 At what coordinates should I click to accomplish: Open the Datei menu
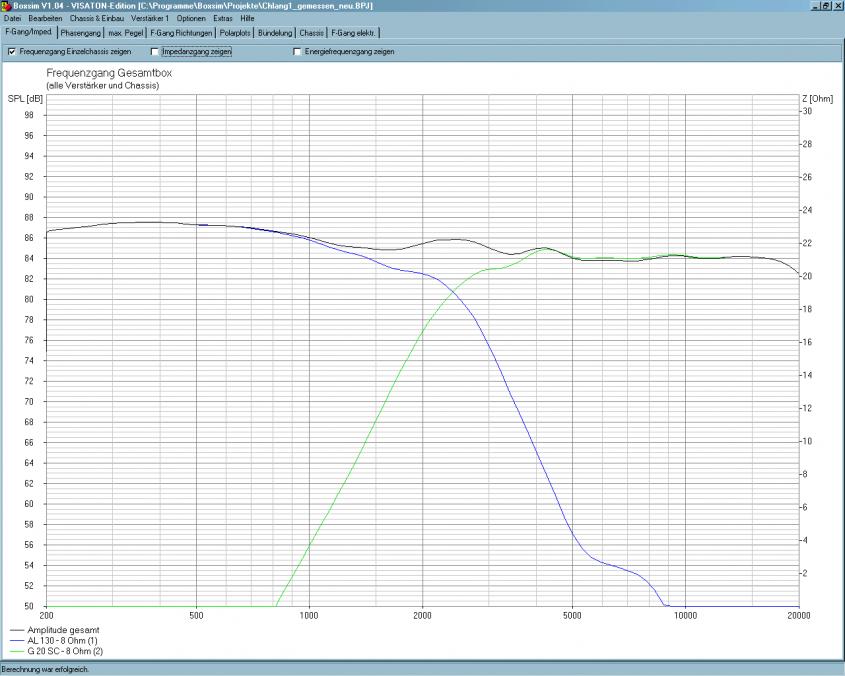pos(12,19)
